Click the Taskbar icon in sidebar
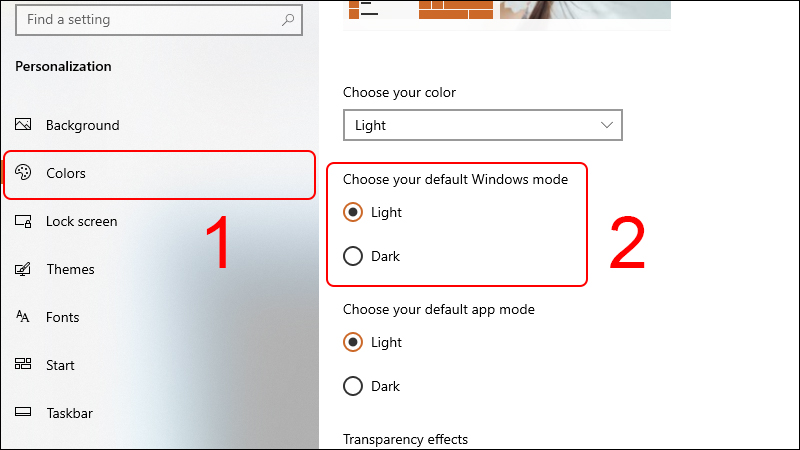Screen dimensions: 800x450 23,411
